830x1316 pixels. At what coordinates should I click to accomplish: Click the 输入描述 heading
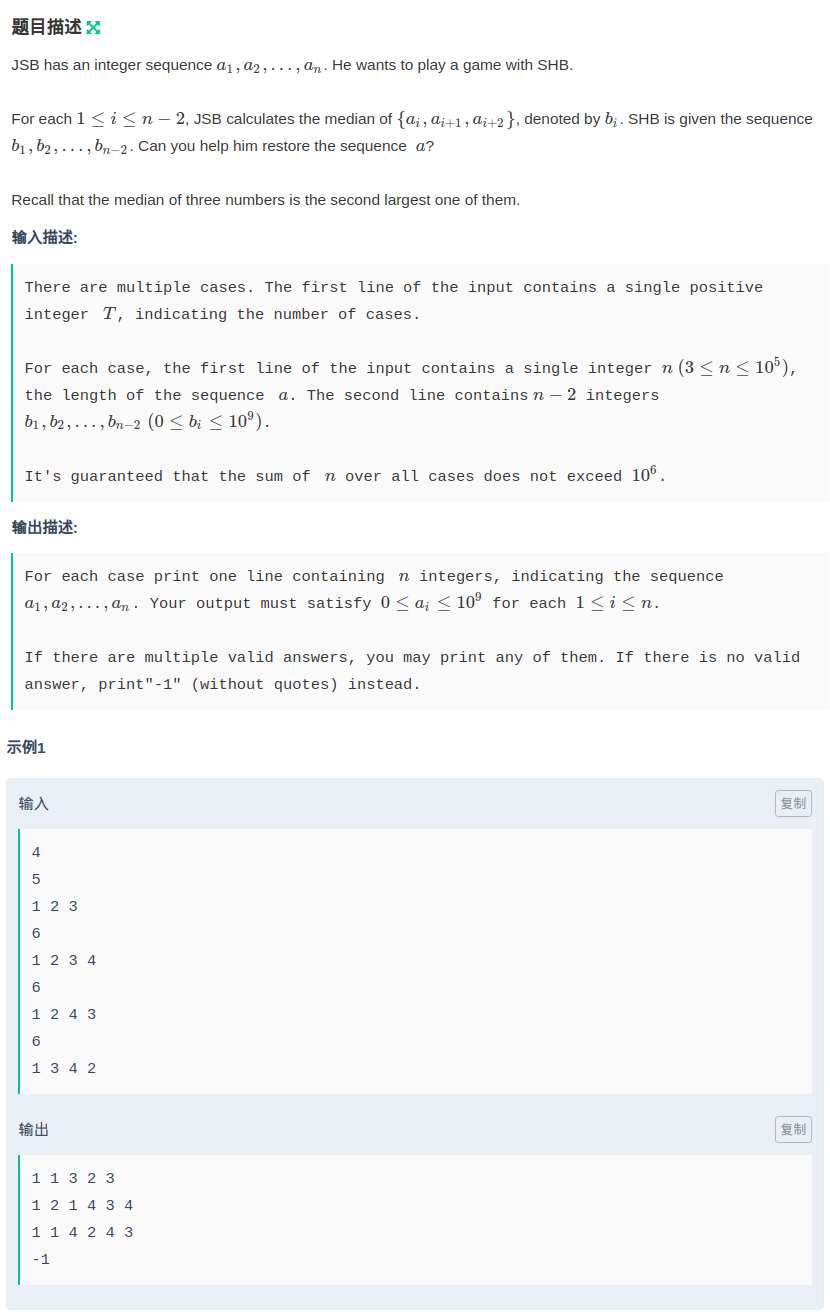coord(44,237)
